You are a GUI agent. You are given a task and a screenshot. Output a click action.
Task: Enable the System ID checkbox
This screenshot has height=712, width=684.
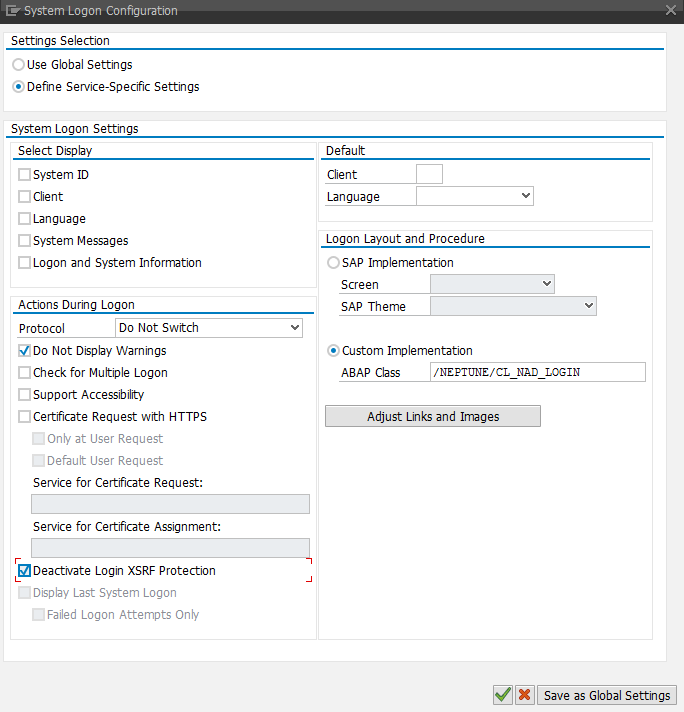click(x=25, y=175)
